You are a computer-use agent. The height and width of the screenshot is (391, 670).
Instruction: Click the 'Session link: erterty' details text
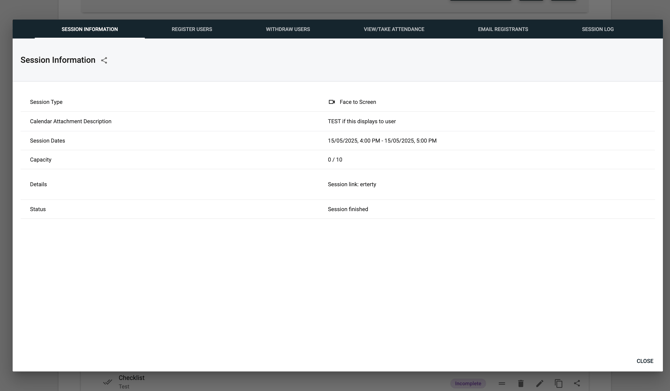click(352, 185)
